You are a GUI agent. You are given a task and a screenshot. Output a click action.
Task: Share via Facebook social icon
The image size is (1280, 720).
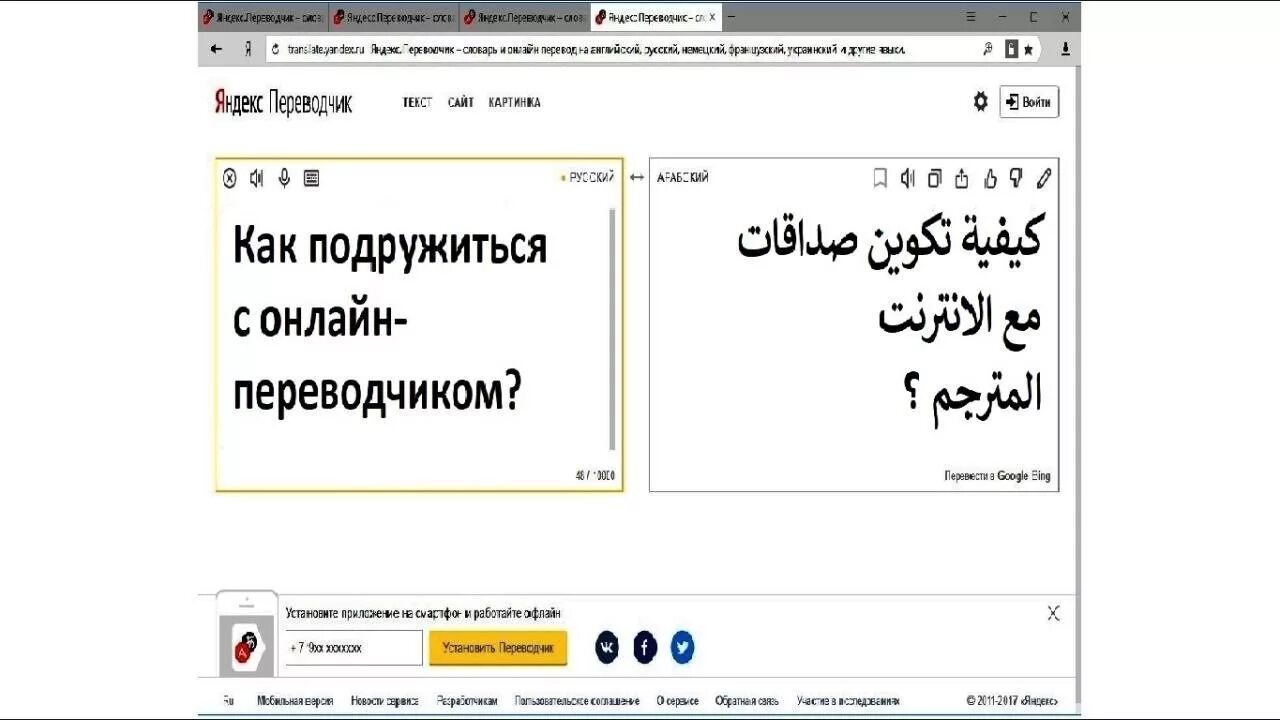(x=645, y=647)
